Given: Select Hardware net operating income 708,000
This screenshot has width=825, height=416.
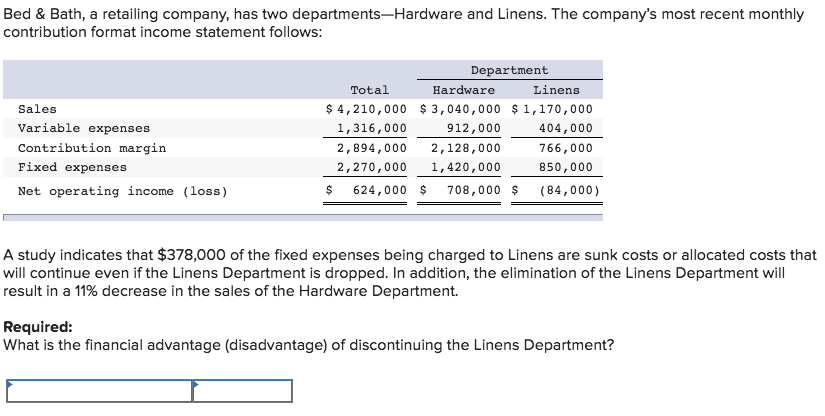Looking at the screenshot, I should (x=474, y=190).
